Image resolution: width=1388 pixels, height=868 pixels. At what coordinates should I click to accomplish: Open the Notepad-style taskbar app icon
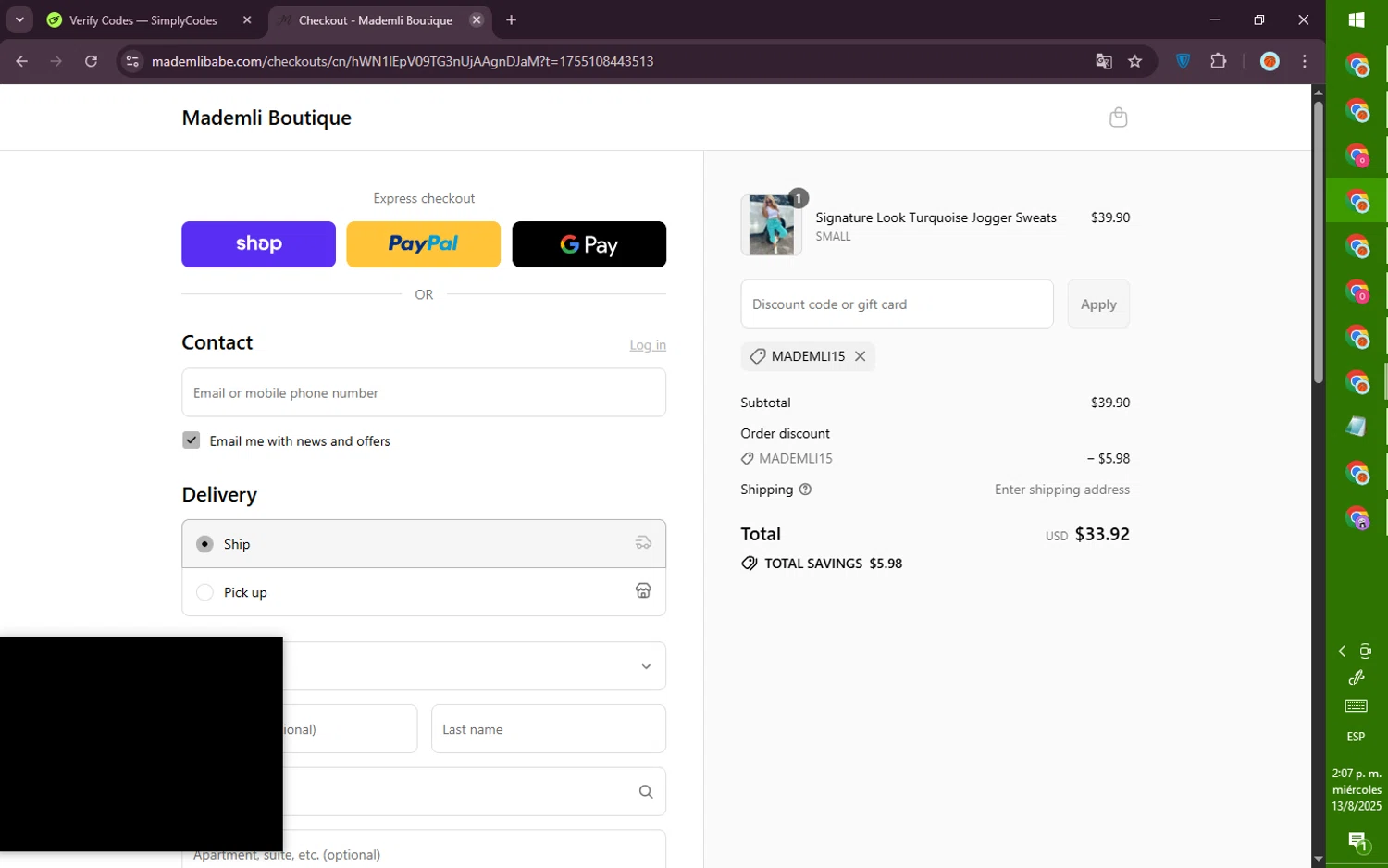point(1357,427)
